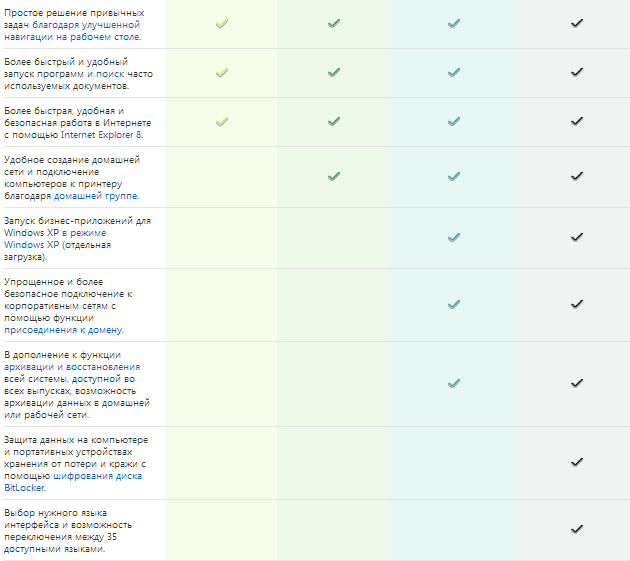The width and height of the screenshot is (630, 561).
Task: Select text 'или рабочей сети.'
Action: pos(47,415)
